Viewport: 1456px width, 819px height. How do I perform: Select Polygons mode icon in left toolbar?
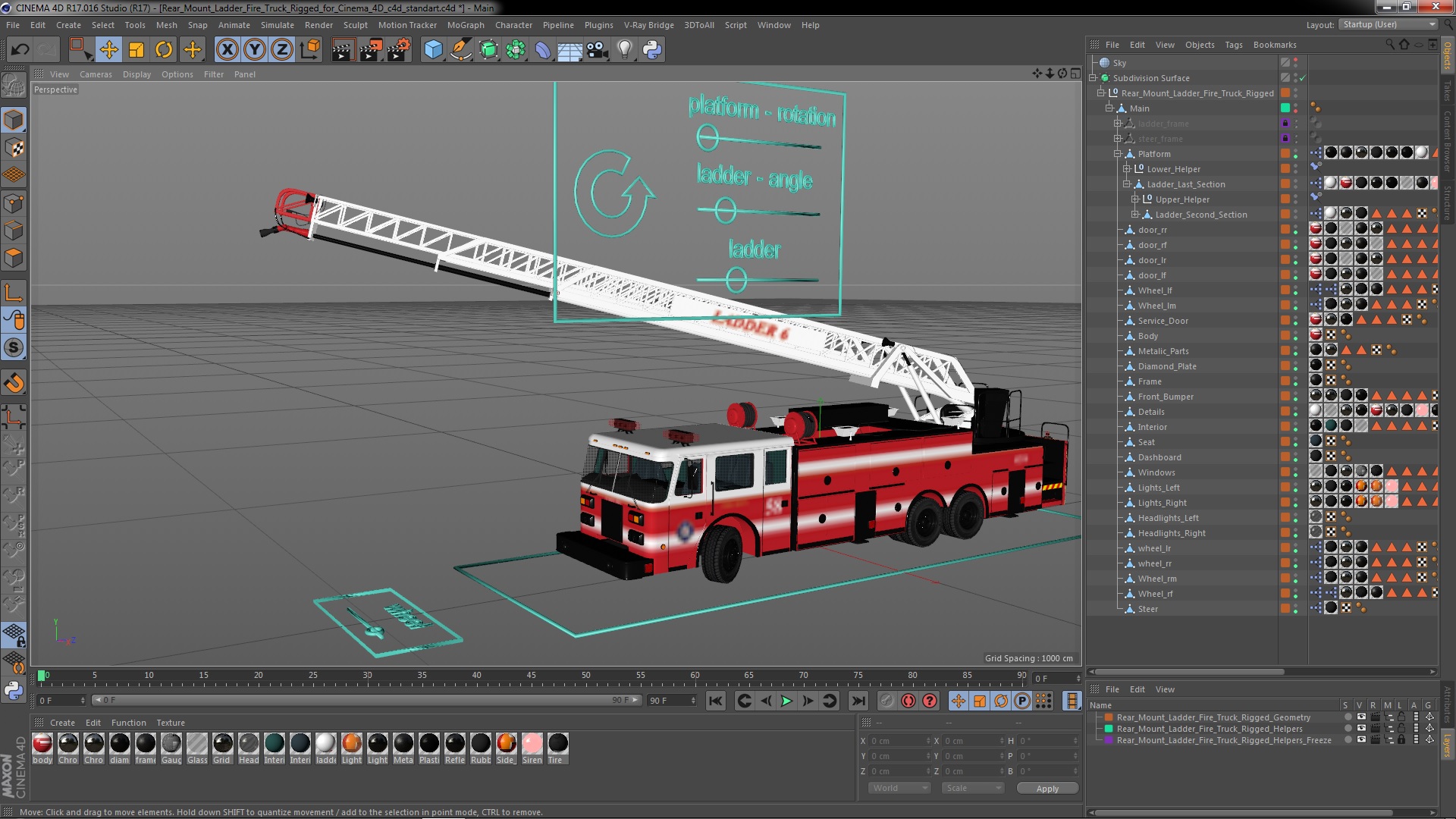pos(14,258)
